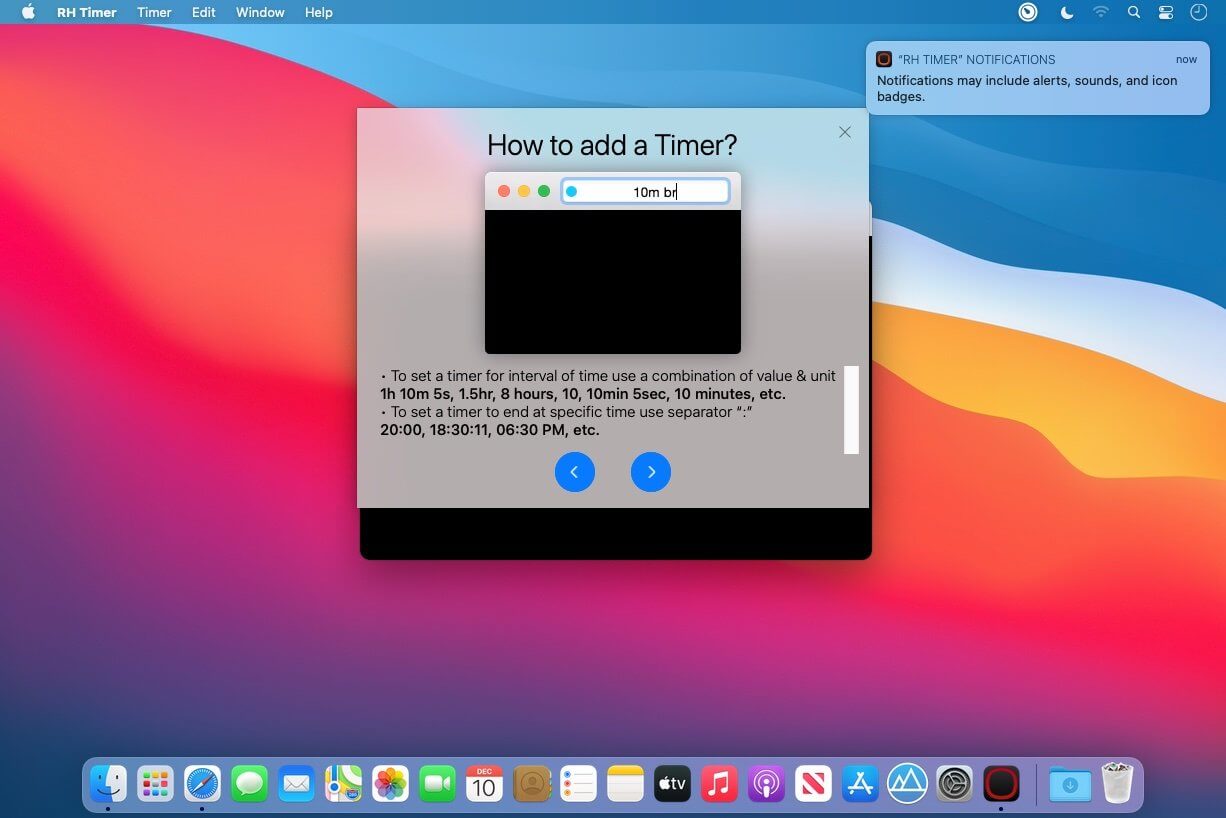
Task: Click the Clock icon at top right
Action: click(1197, 12)
